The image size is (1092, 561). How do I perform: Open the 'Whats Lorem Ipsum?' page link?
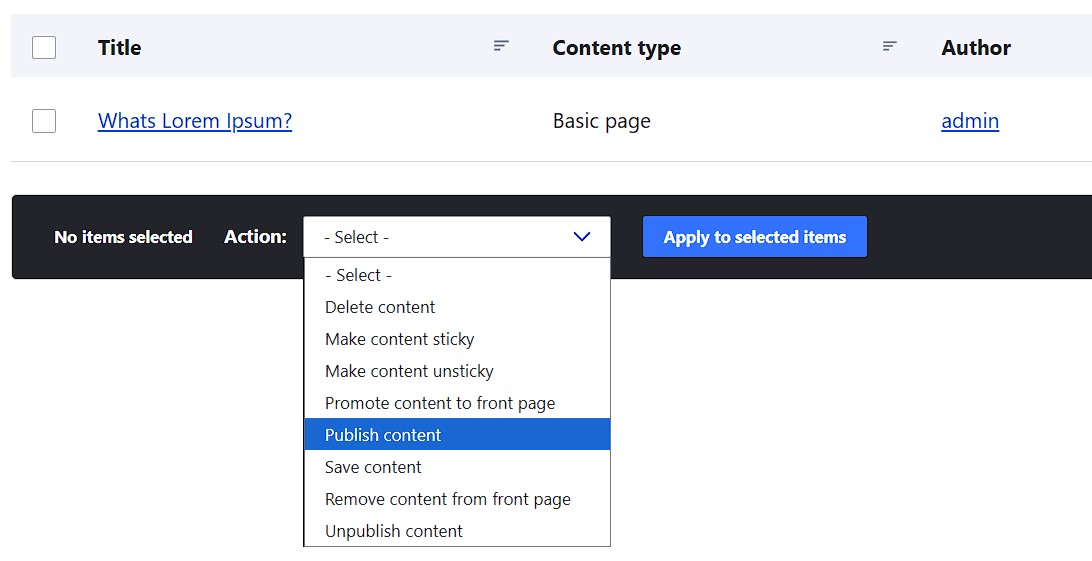point(195,121)
